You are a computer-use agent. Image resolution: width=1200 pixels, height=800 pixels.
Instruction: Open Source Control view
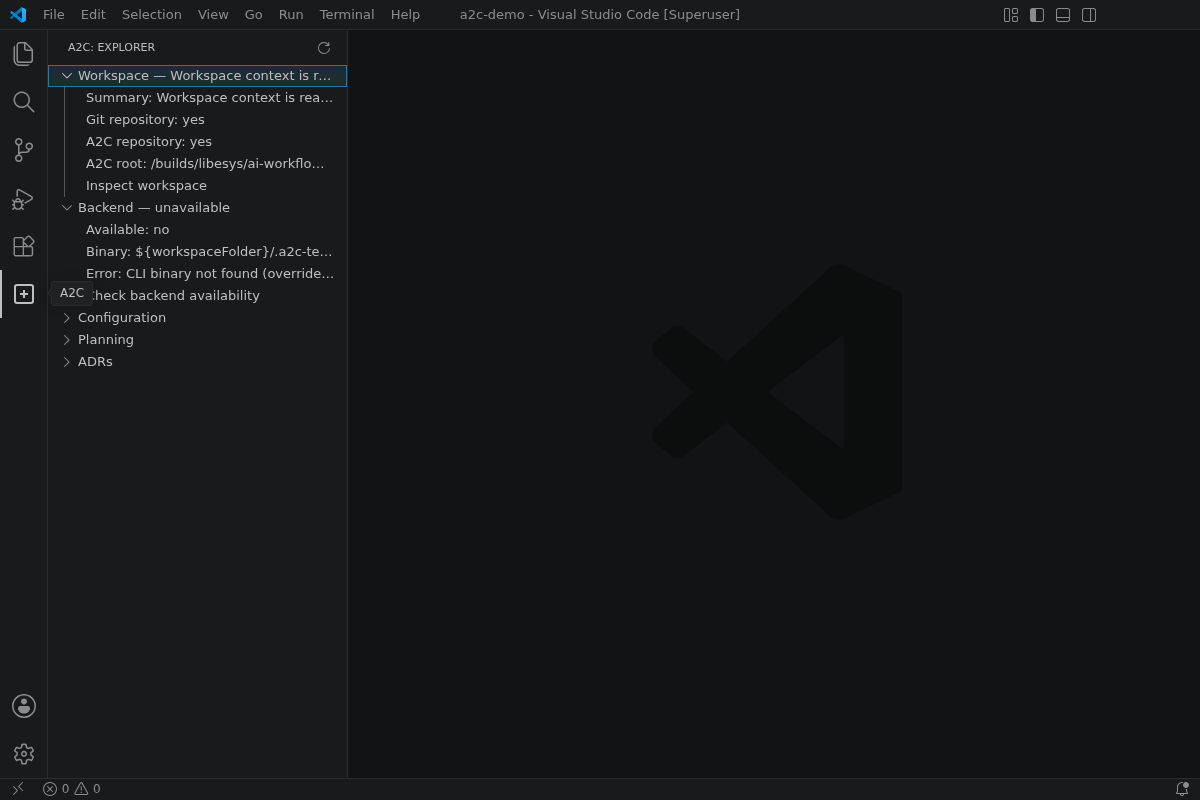24,150
